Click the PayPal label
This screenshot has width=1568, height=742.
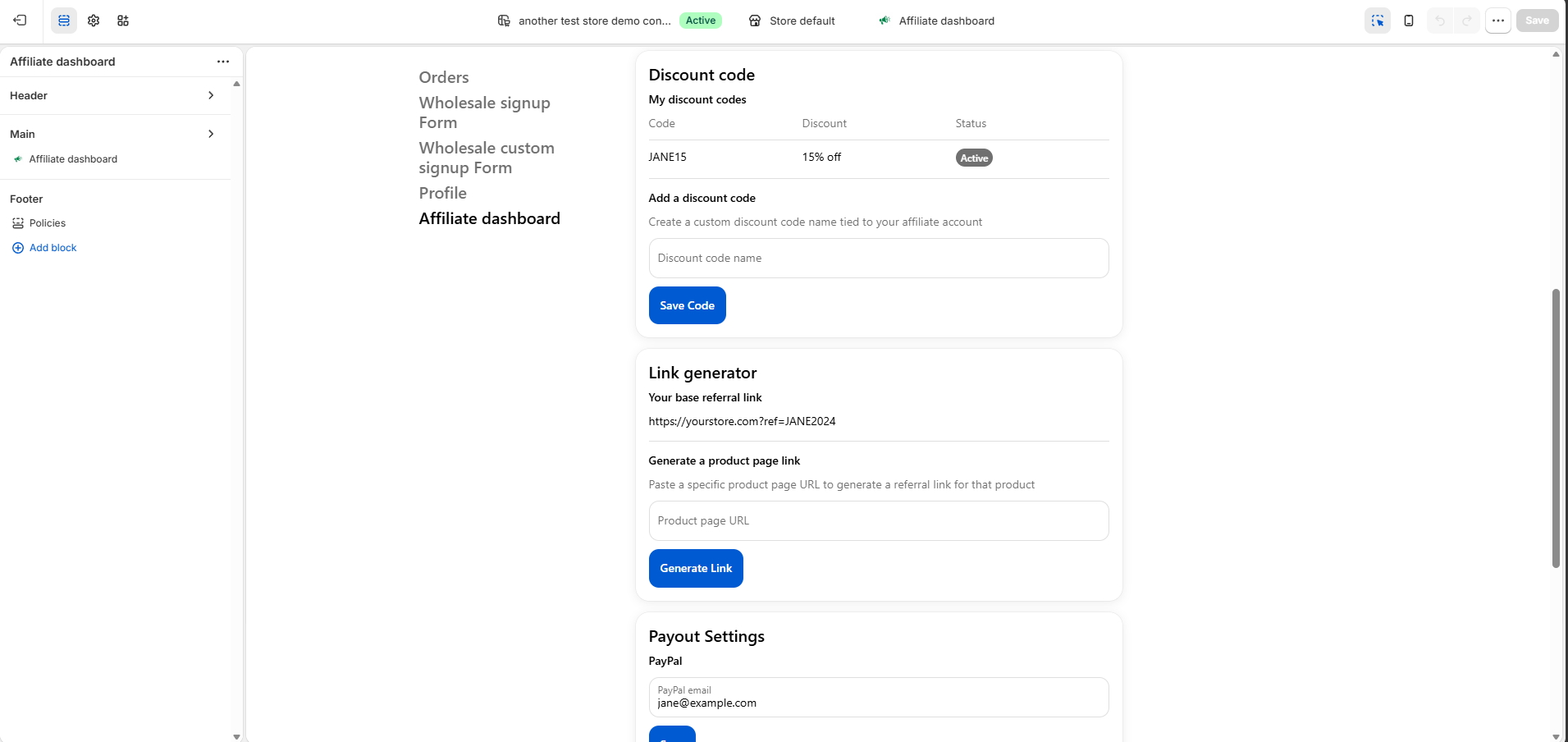665,661
